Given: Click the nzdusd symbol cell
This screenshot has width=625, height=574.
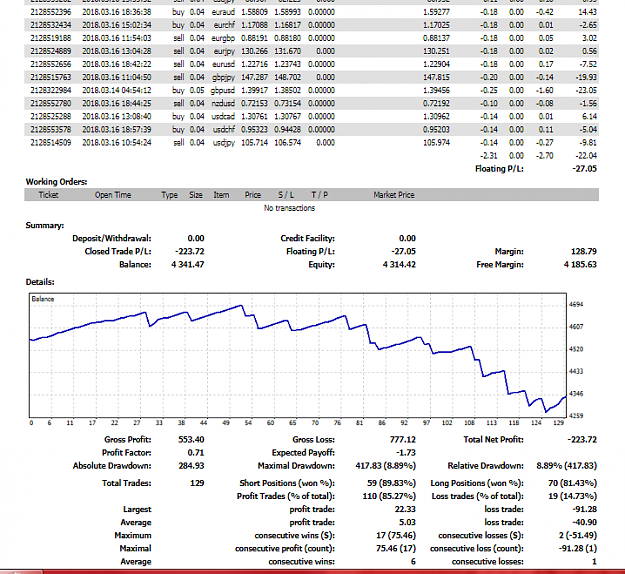Looking at the screenshot, I should point(223,104).
